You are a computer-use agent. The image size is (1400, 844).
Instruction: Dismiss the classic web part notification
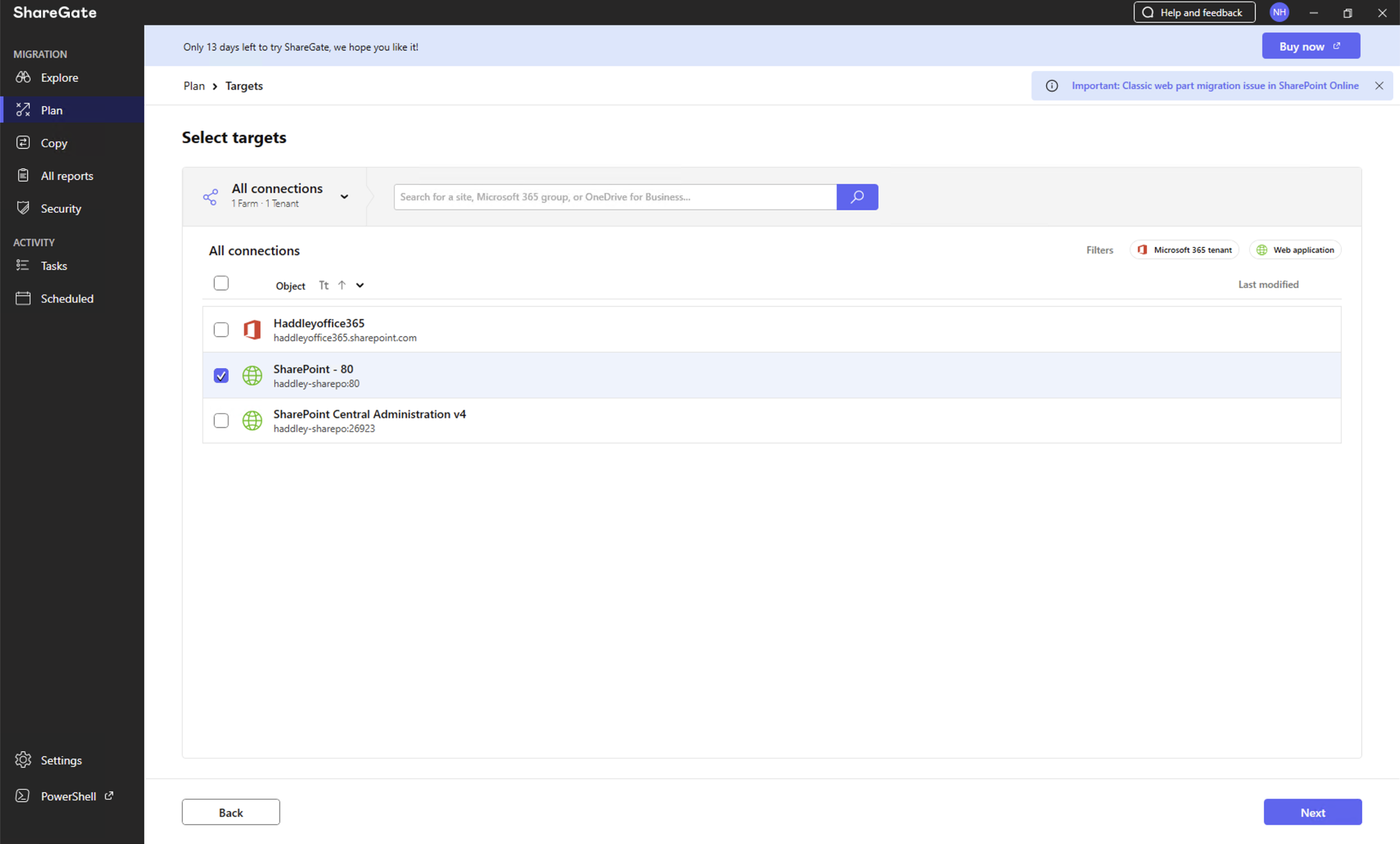pyautogui.click(x=1379, y=86)
